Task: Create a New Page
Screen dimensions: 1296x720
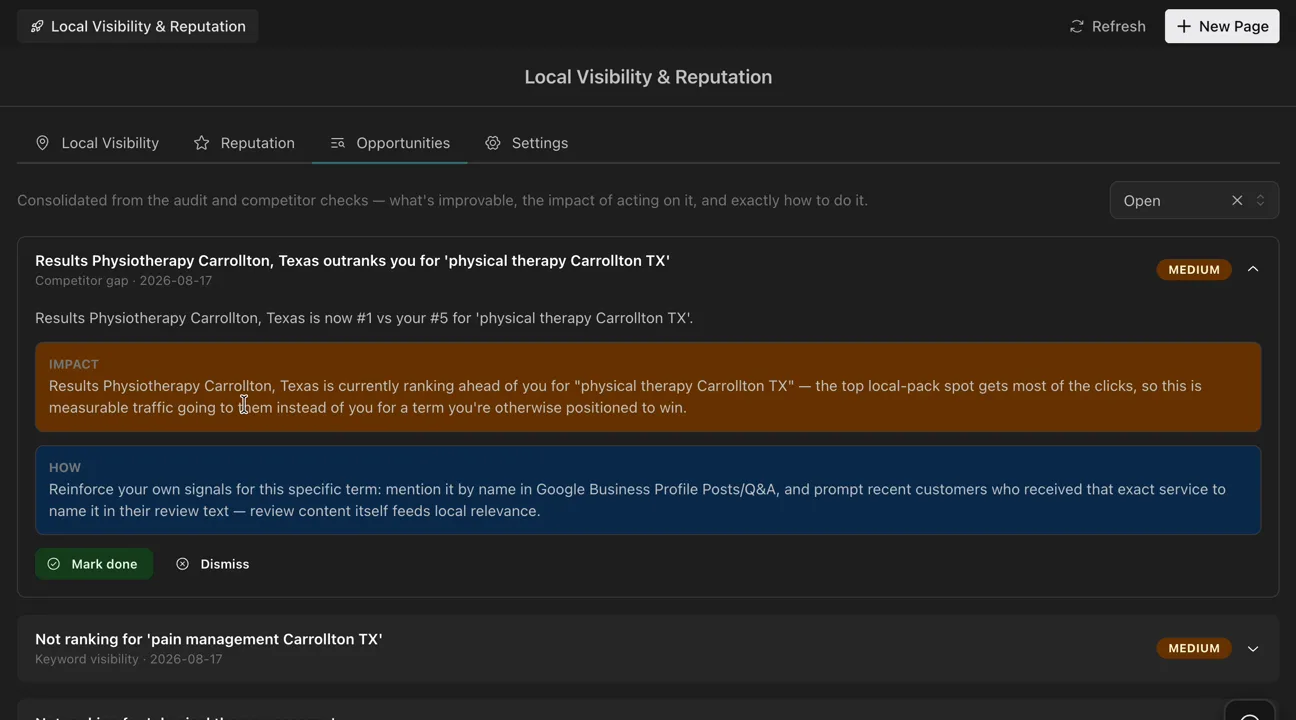Action: pos(1222,26)
